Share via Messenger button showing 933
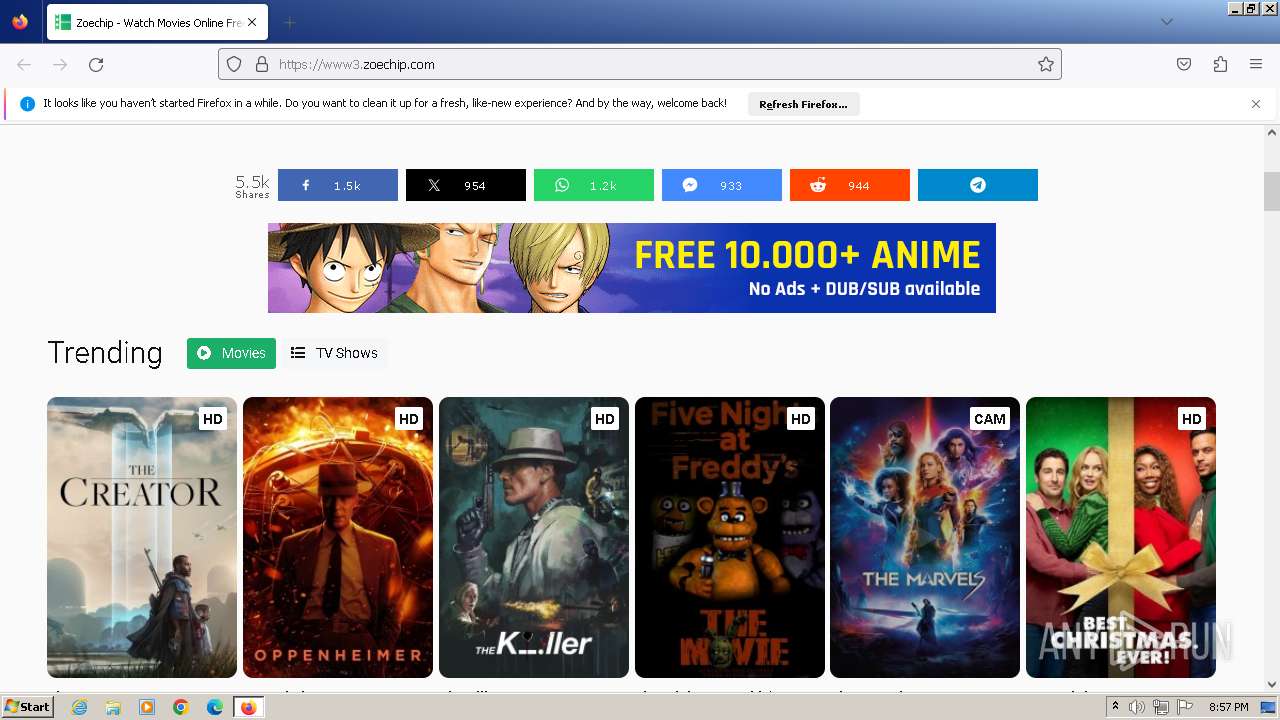Viewport: 1280px width, 720px height. click(x=722, y=185)
